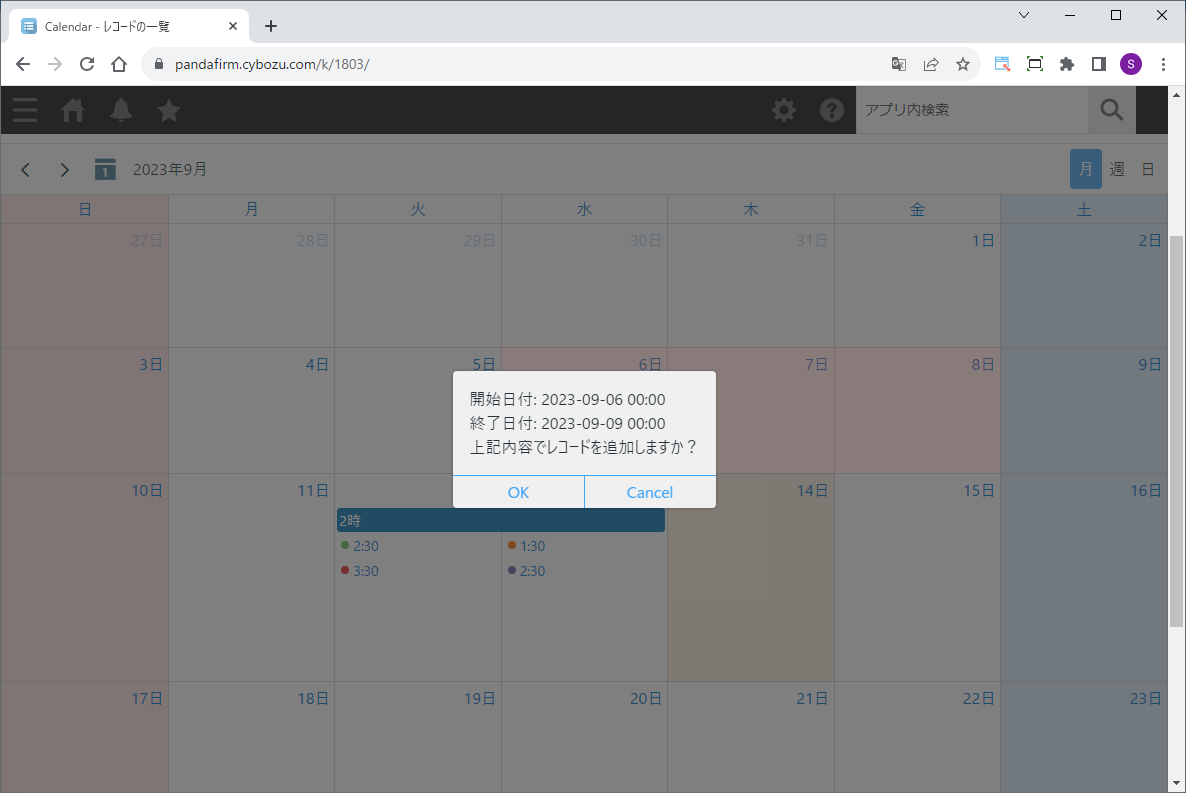The height and width of the screenshot is (793, 1186).
Task: Open the favorites star icon
Action: pos(169,110)
